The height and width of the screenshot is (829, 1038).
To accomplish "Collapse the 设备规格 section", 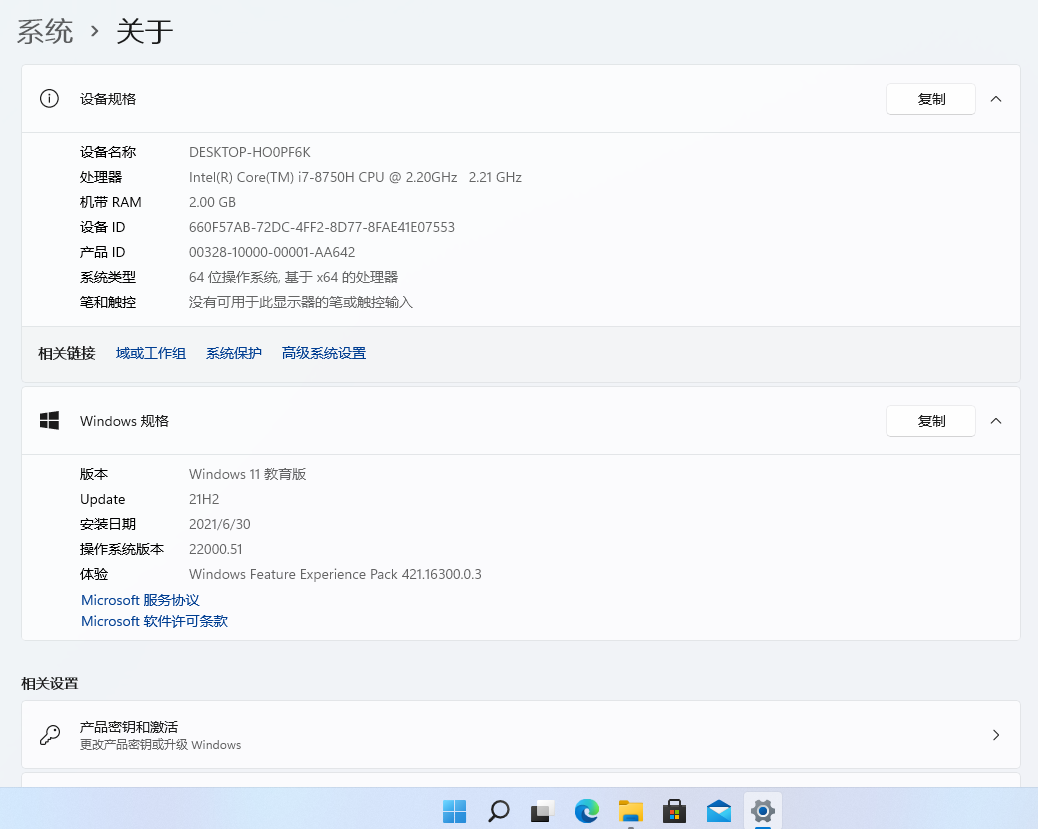I will 996,99.
